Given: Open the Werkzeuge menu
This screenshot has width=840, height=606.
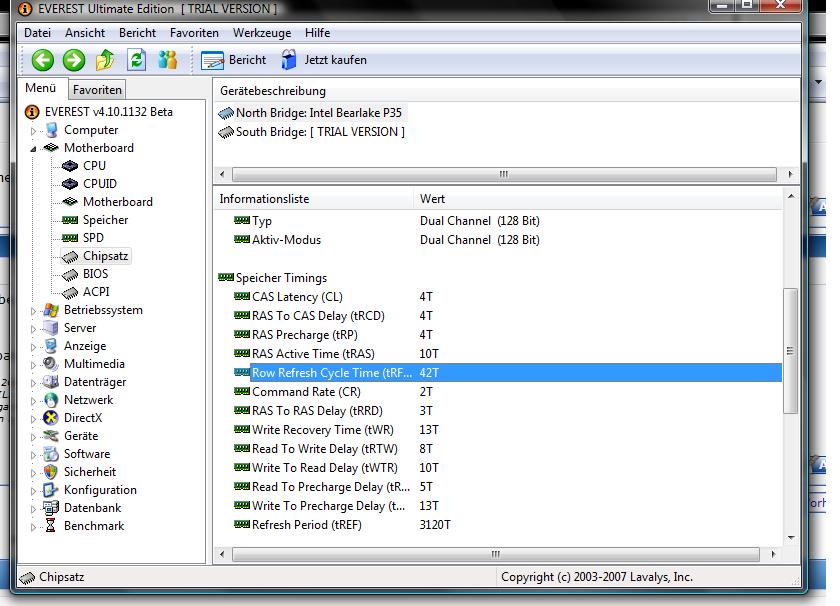Looking at the screenshot, I should (x=262, y=33).
